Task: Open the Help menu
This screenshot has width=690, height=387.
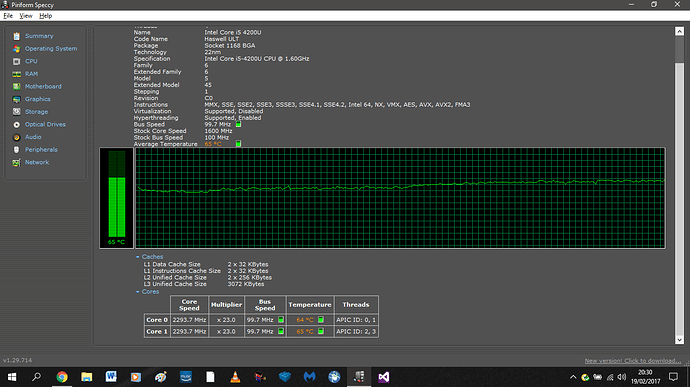Action: [45, 16]
